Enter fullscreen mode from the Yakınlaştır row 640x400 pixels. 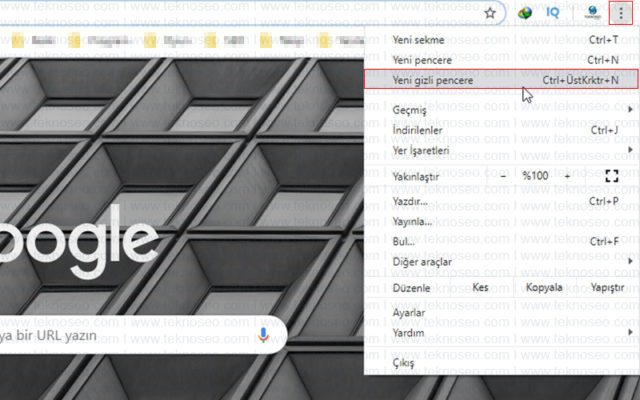[611, 176]
